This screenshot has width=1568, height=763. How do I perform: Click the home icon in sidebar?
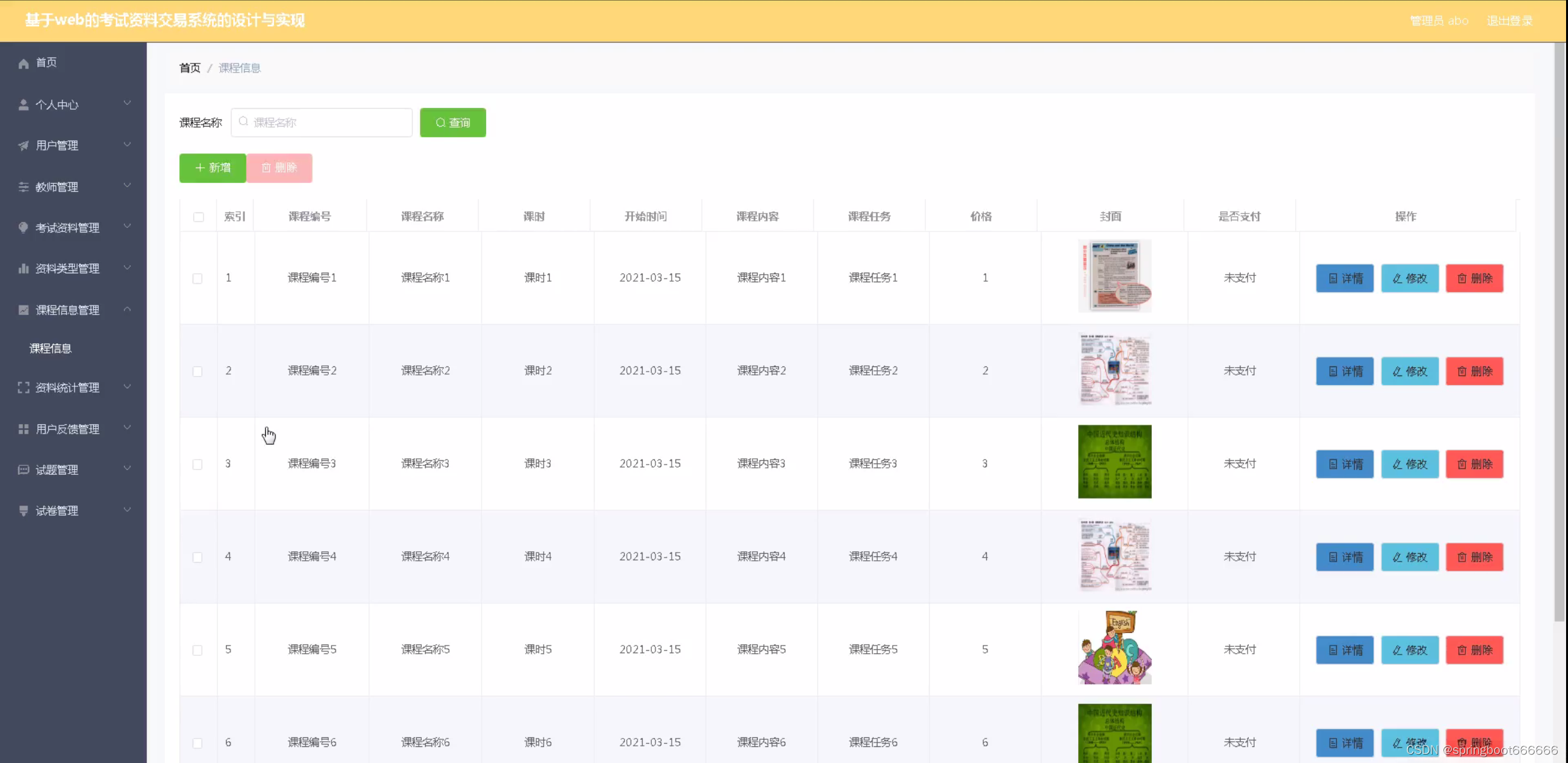click(x=24, y=63)
